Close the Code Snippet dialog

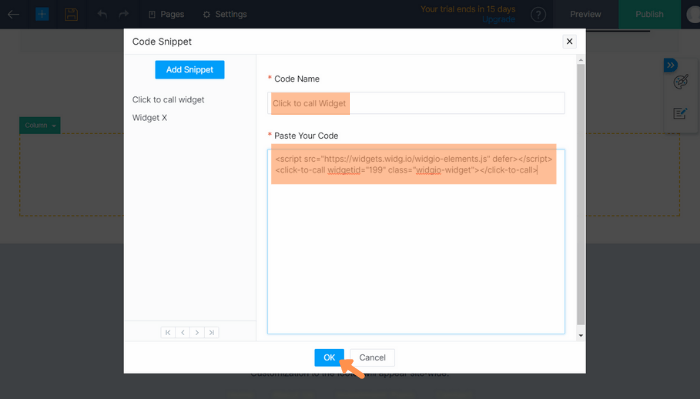(x=569, y=42)
